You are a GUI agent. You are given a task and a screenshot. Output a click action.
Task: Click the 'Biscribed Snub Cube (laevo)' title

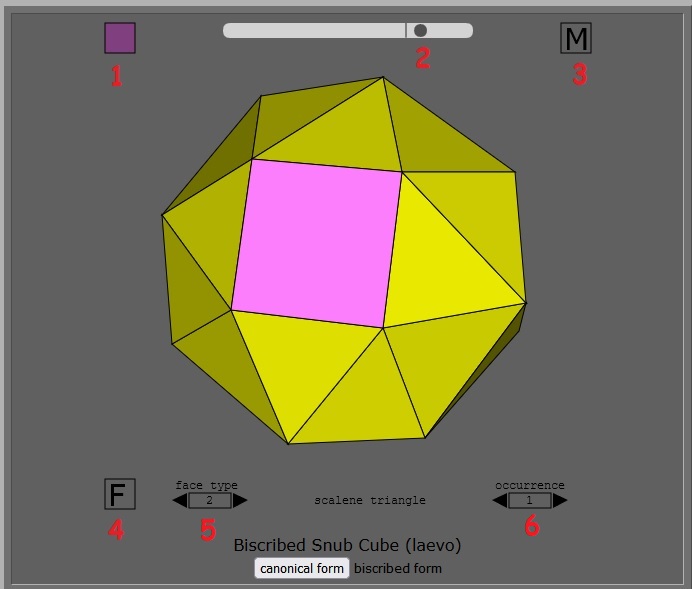tap(347, 545)
